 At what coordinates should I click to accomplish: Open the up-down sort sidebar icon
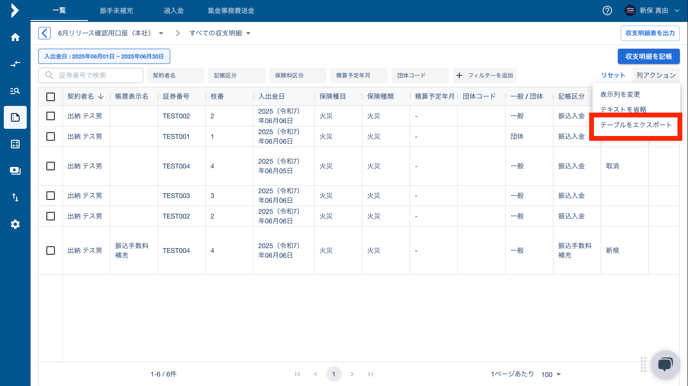[x=15, y=197]
